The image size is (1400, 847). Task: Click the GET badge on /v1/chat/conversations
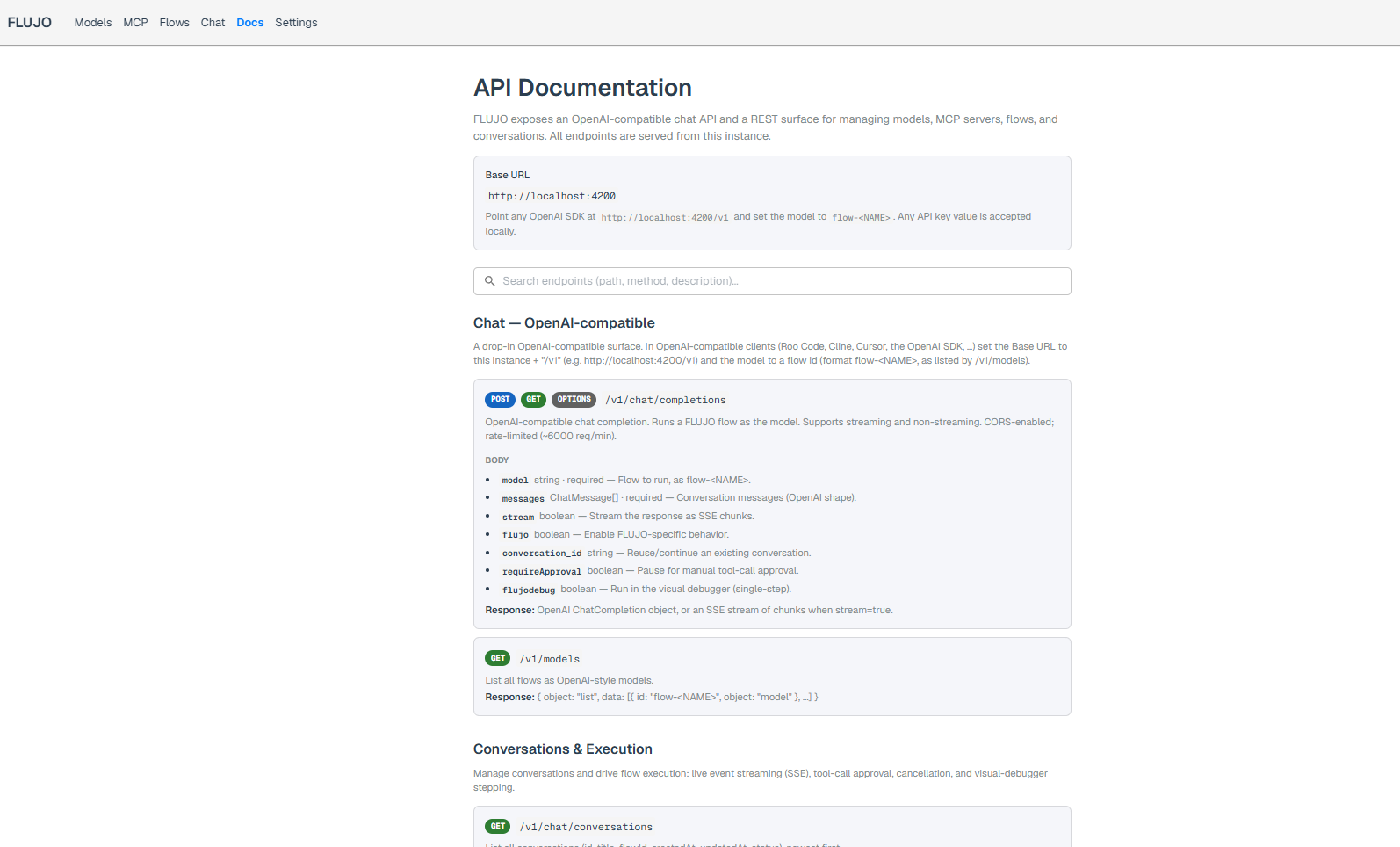point(498,827)
